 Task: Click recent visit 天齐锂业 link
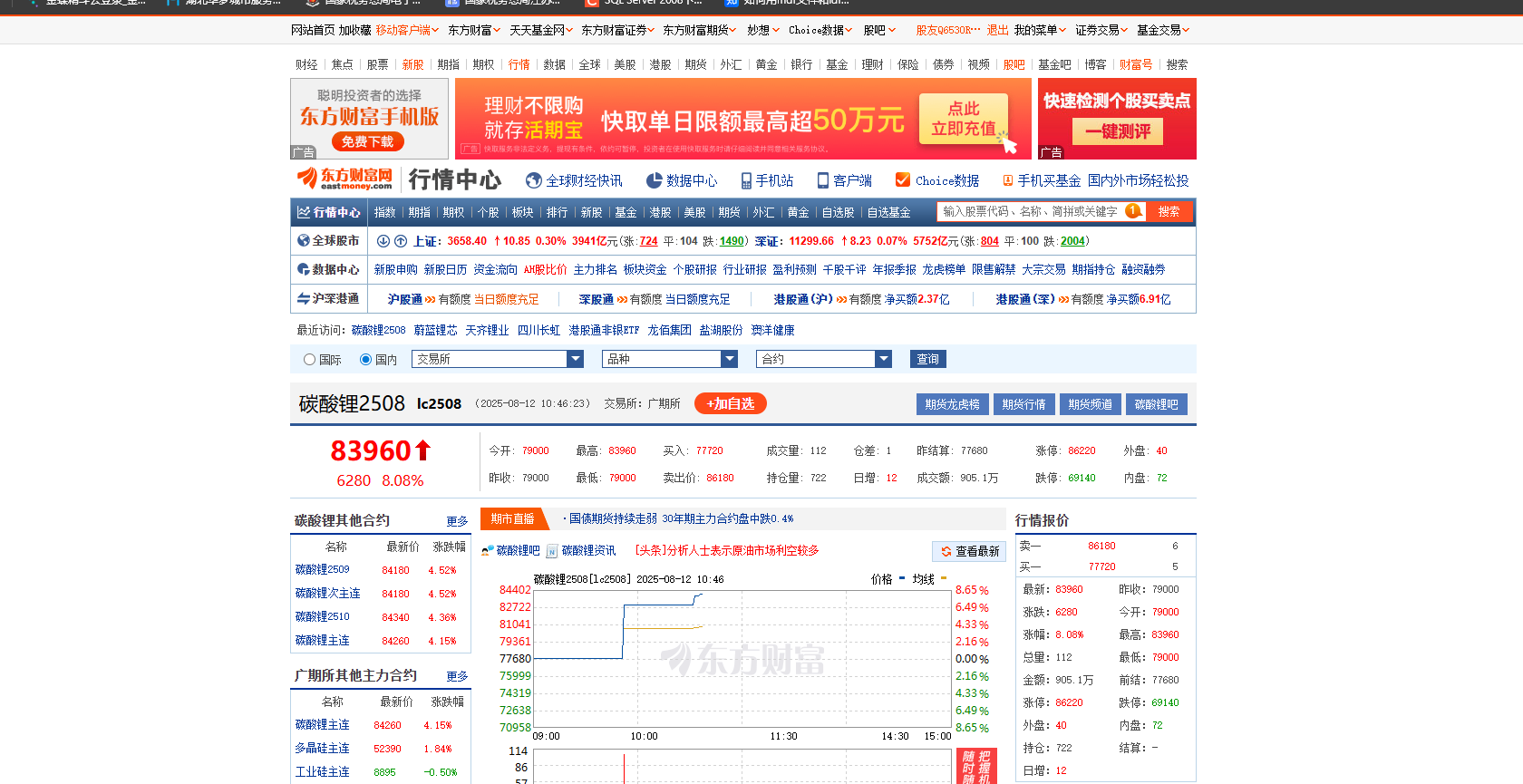pos(487,330)
